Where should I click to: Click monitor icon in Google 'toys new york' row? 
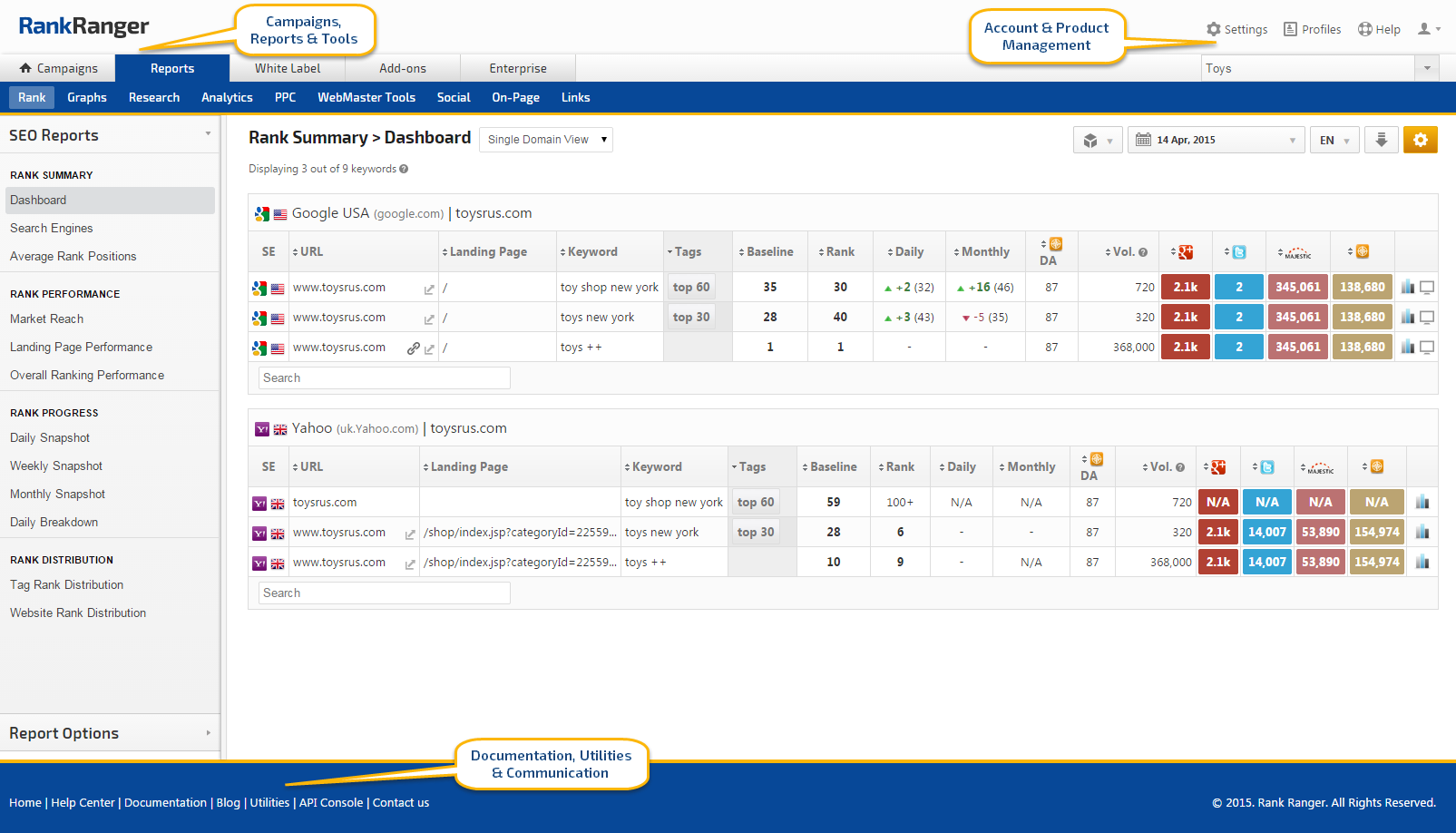click(x=1427, y=318)
